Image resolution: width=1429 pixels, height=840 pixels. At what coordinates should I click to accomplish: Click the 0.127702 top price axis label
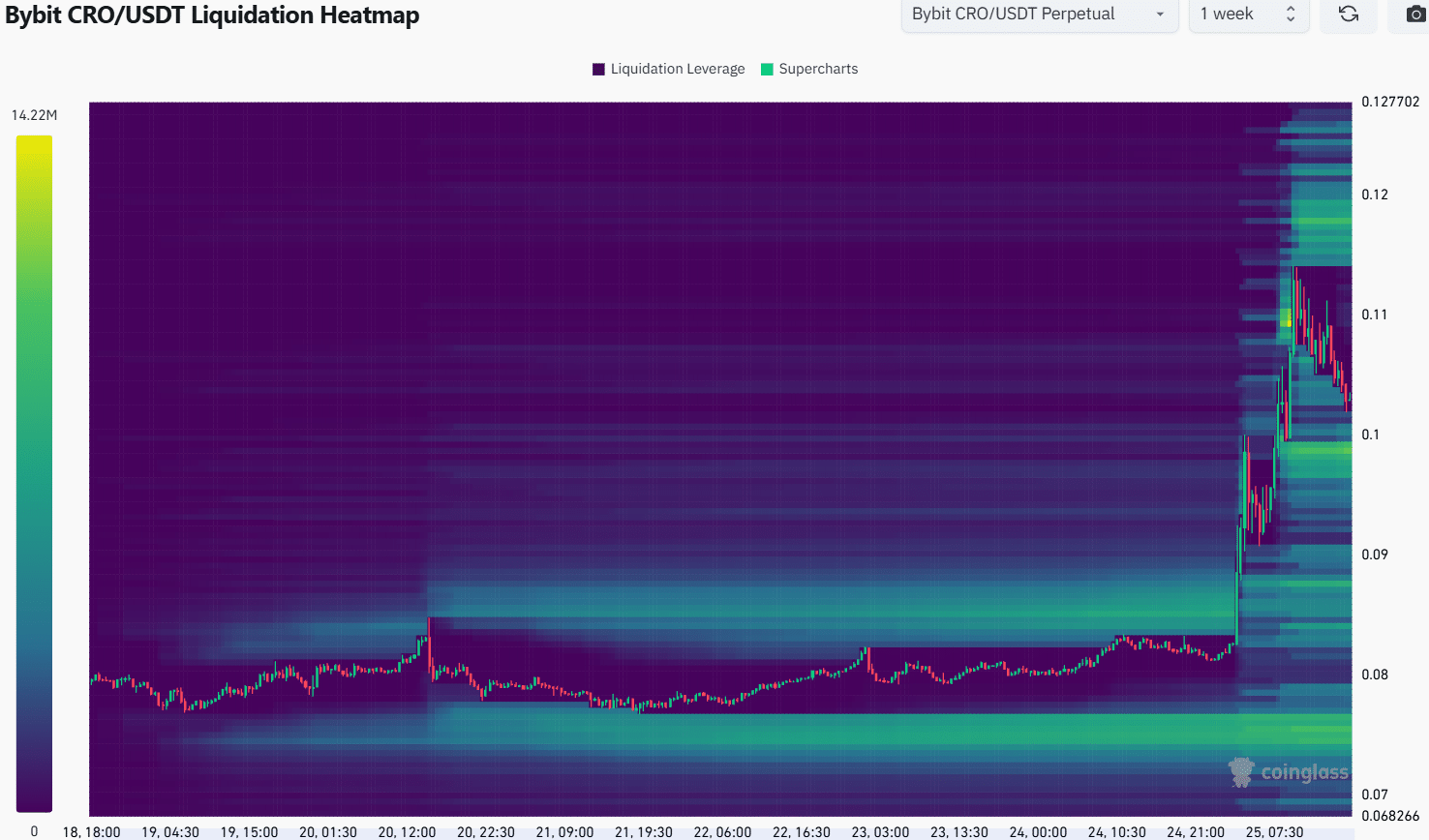[x=1390, y=102]
